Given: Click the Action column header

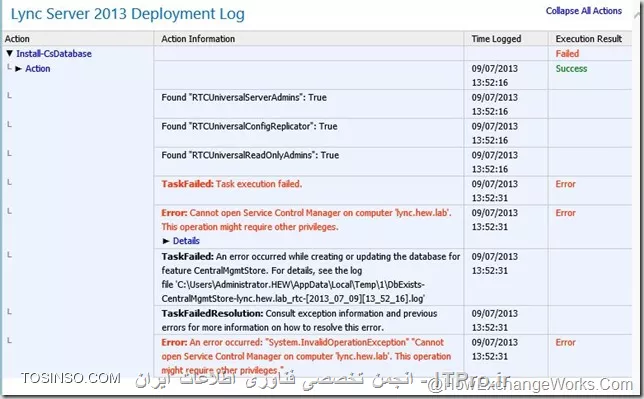Looking at the screenshot, I should click(17, 39).
